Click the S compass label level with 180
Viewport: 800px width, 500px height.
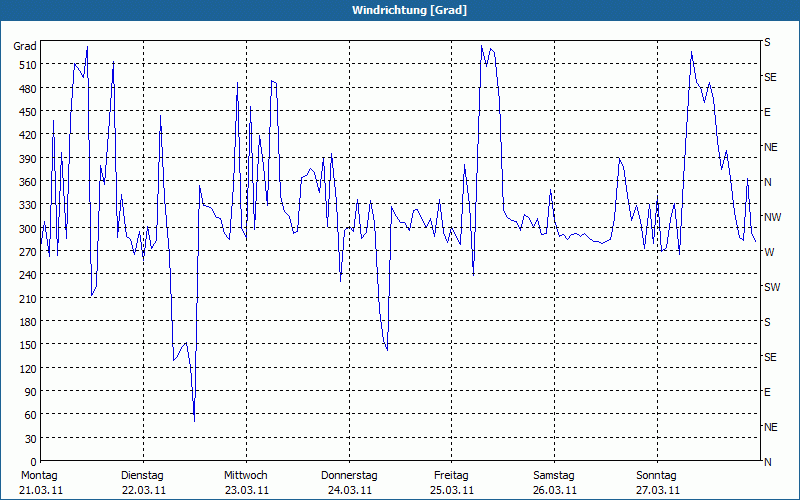[x=767, y=322]
